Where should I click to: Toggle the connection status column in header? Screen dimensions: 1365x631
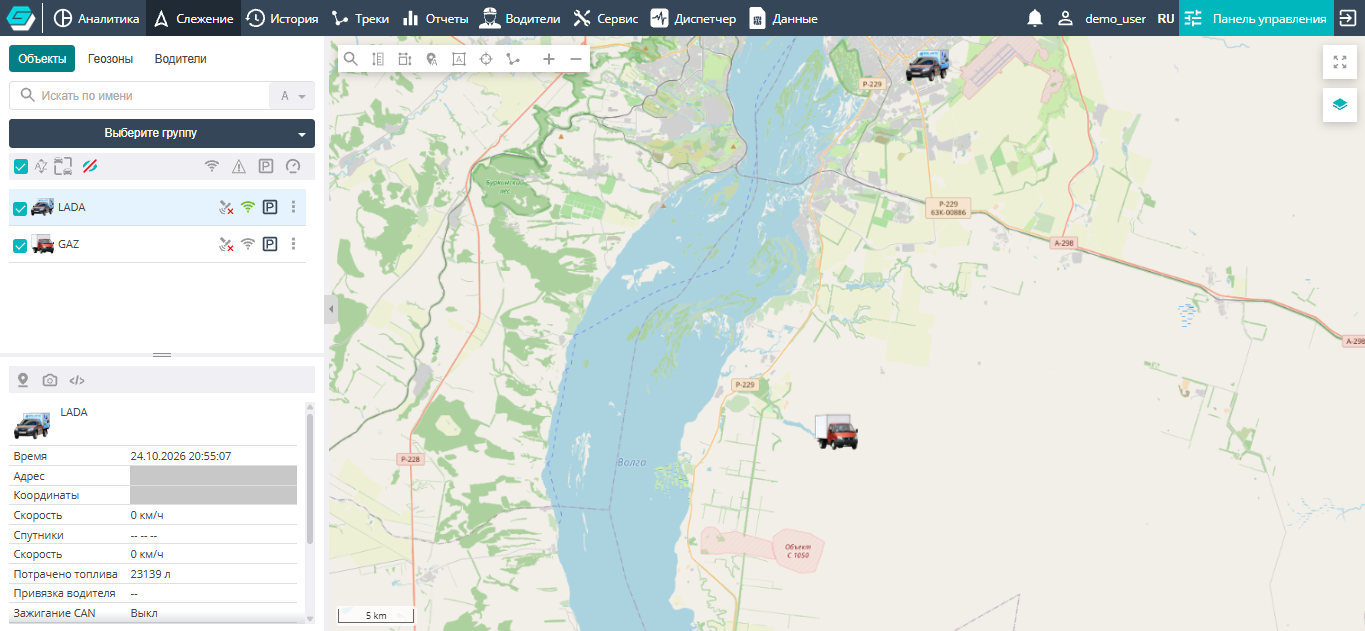click(212, 166)
